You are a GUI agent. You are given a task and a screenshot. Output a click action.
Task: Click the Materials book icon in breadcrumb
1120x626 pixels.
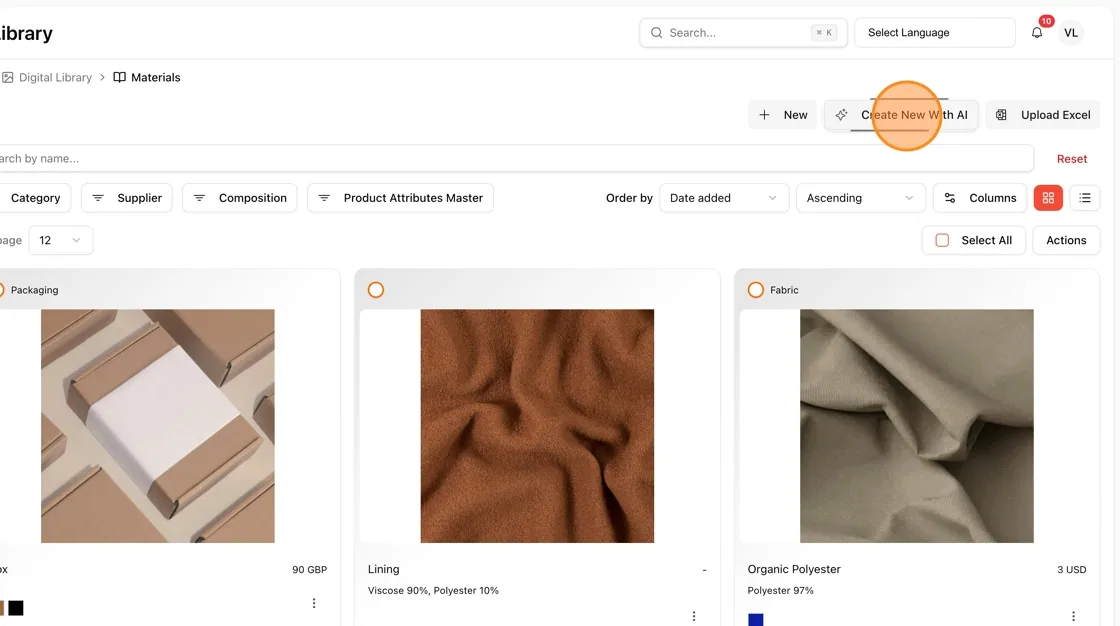pos(119,77)
